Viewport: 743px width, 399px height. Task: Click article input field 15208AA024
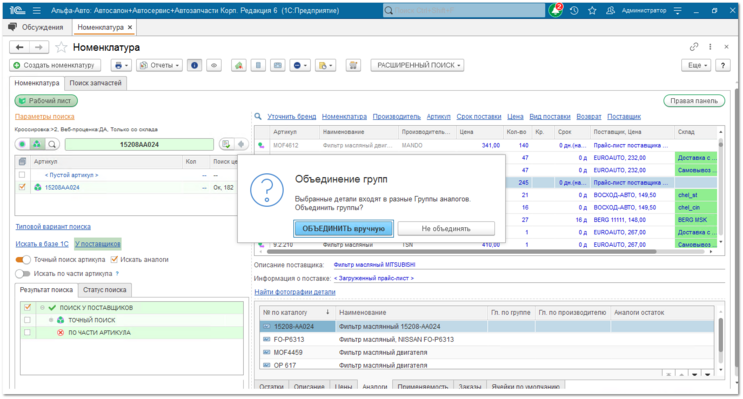[x=139, y=144]
